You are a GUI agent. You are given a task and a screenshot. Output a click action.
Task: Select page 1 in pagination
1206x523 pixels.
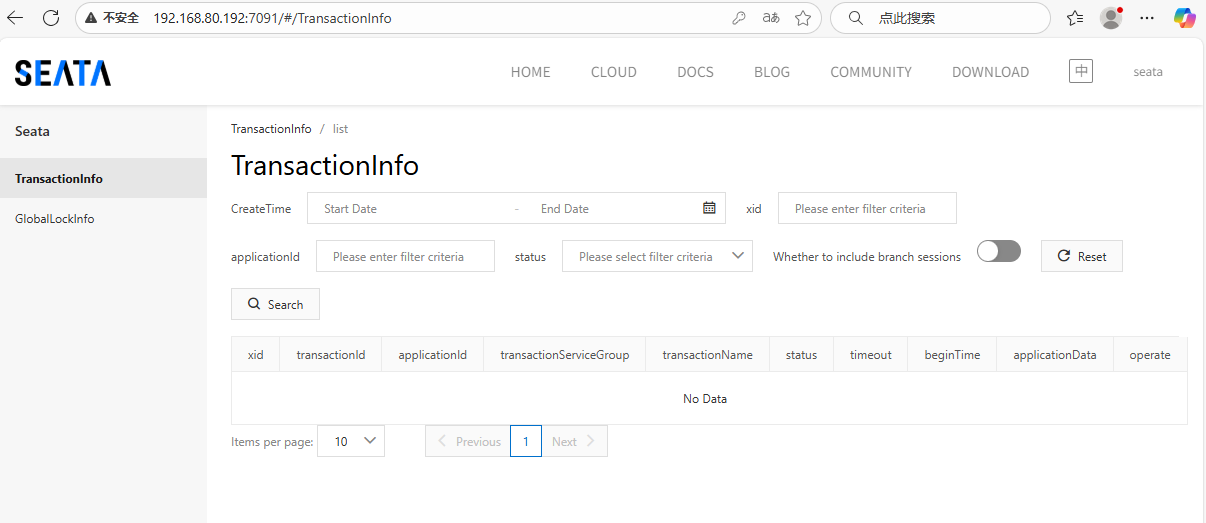coord(526,441)
